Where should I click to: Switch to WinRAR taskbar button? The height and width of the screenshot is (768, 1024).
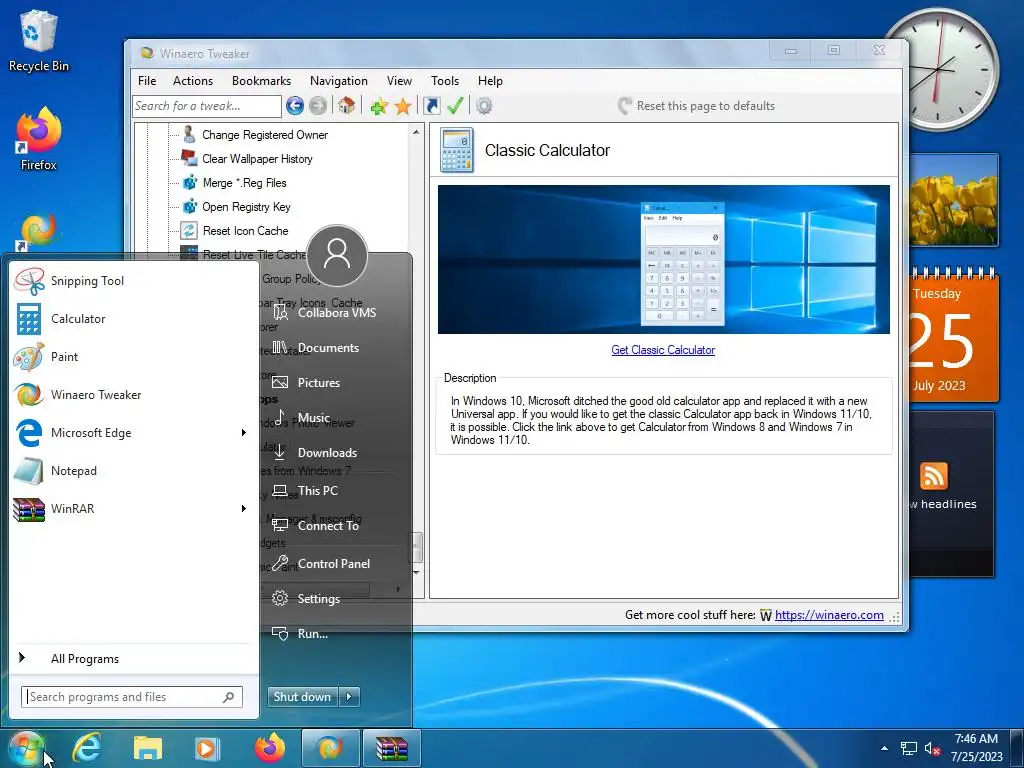tap(391, 748)
